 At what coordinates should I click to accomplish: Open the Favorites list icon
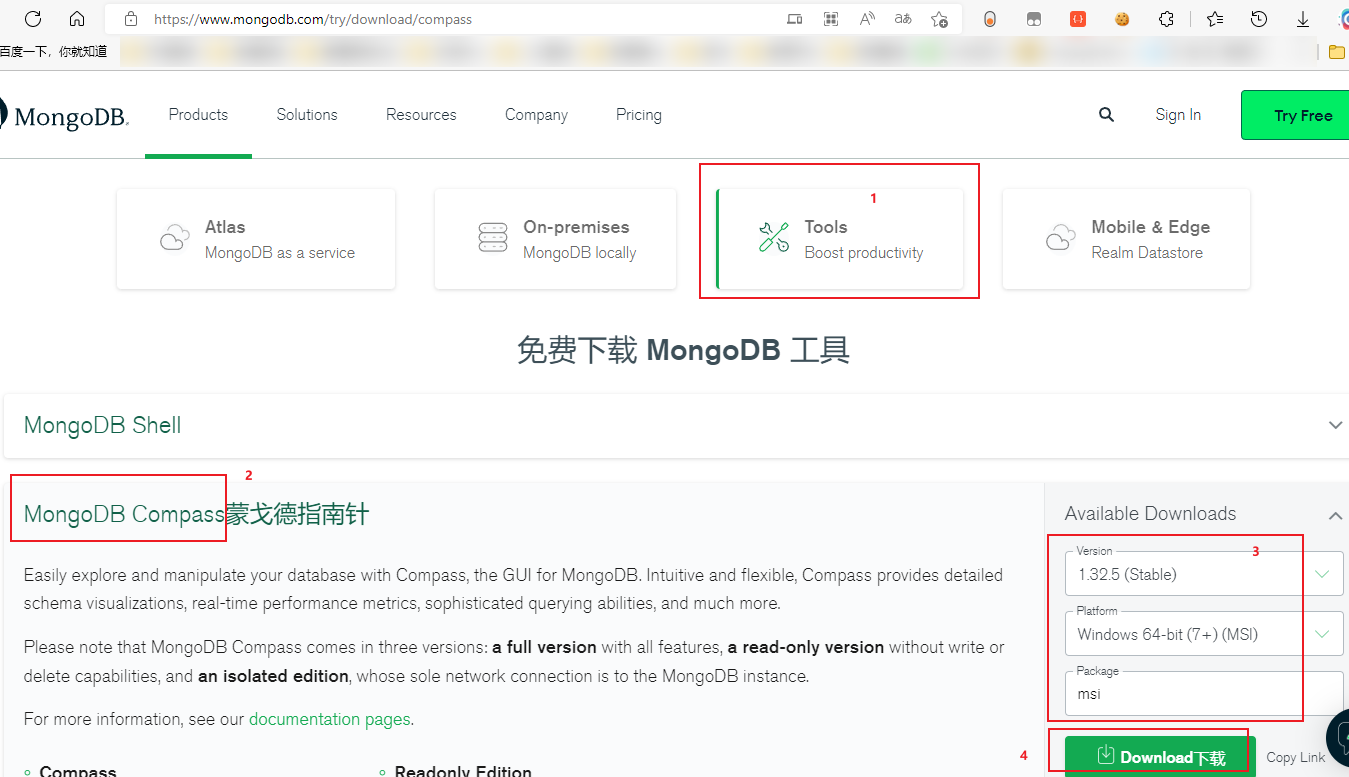pyautogui.click(x=1215, y=19)
